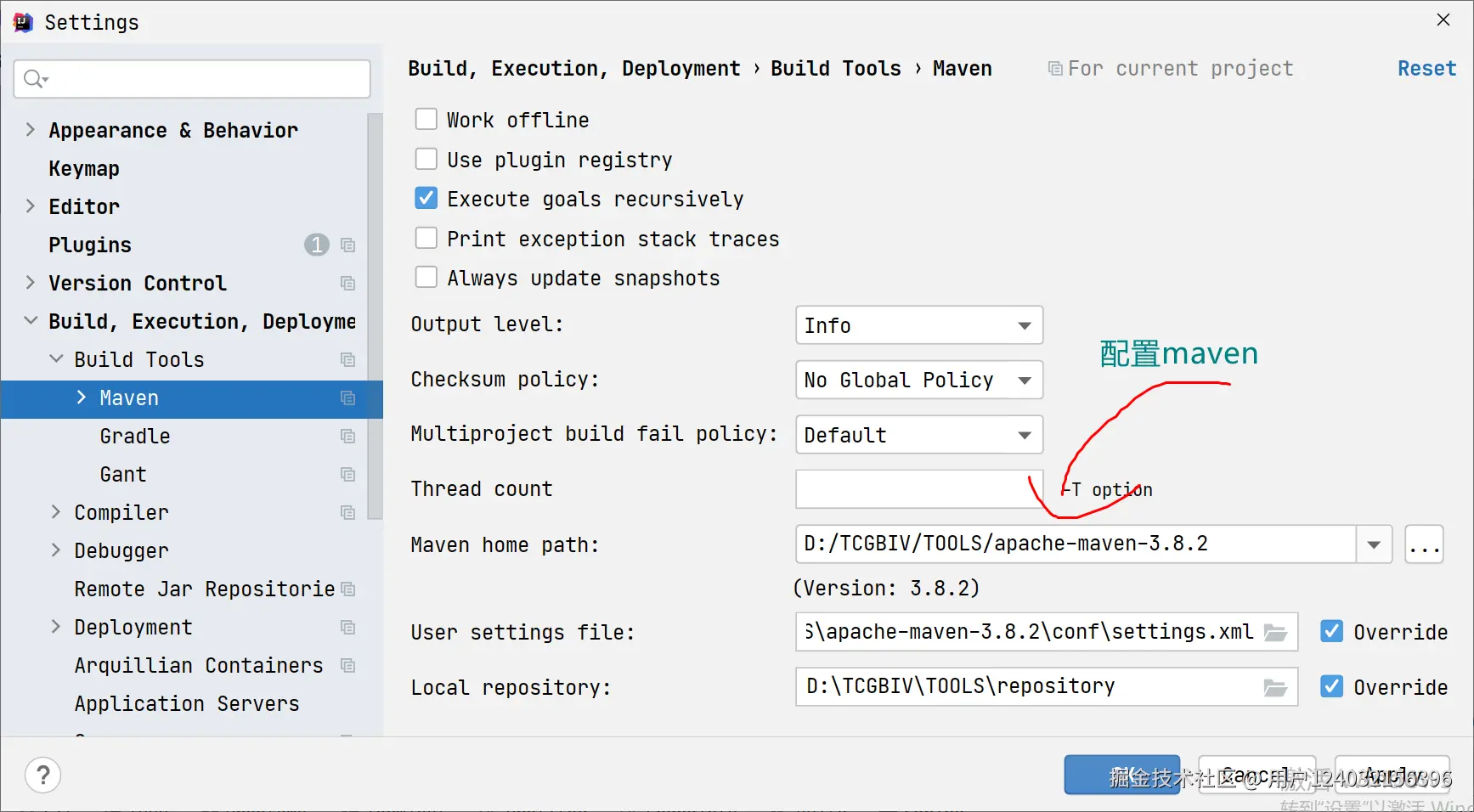Viewport: 1474px width, 812px height.
Task: Click project-level icon beside Version Control
Action: coord(347,284)
